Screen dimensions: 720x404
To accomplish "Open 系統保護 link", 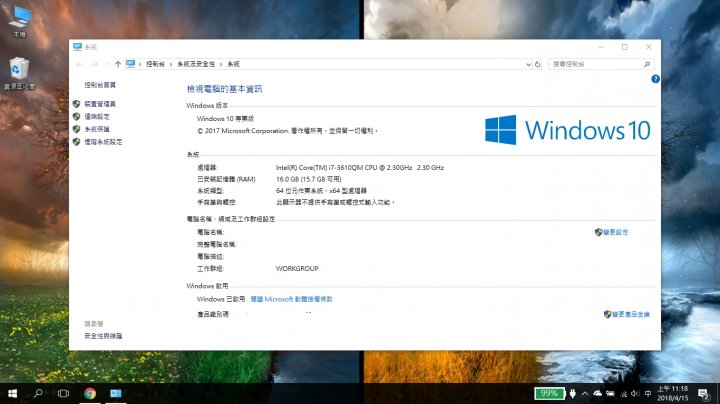I will tap(97, 129).
